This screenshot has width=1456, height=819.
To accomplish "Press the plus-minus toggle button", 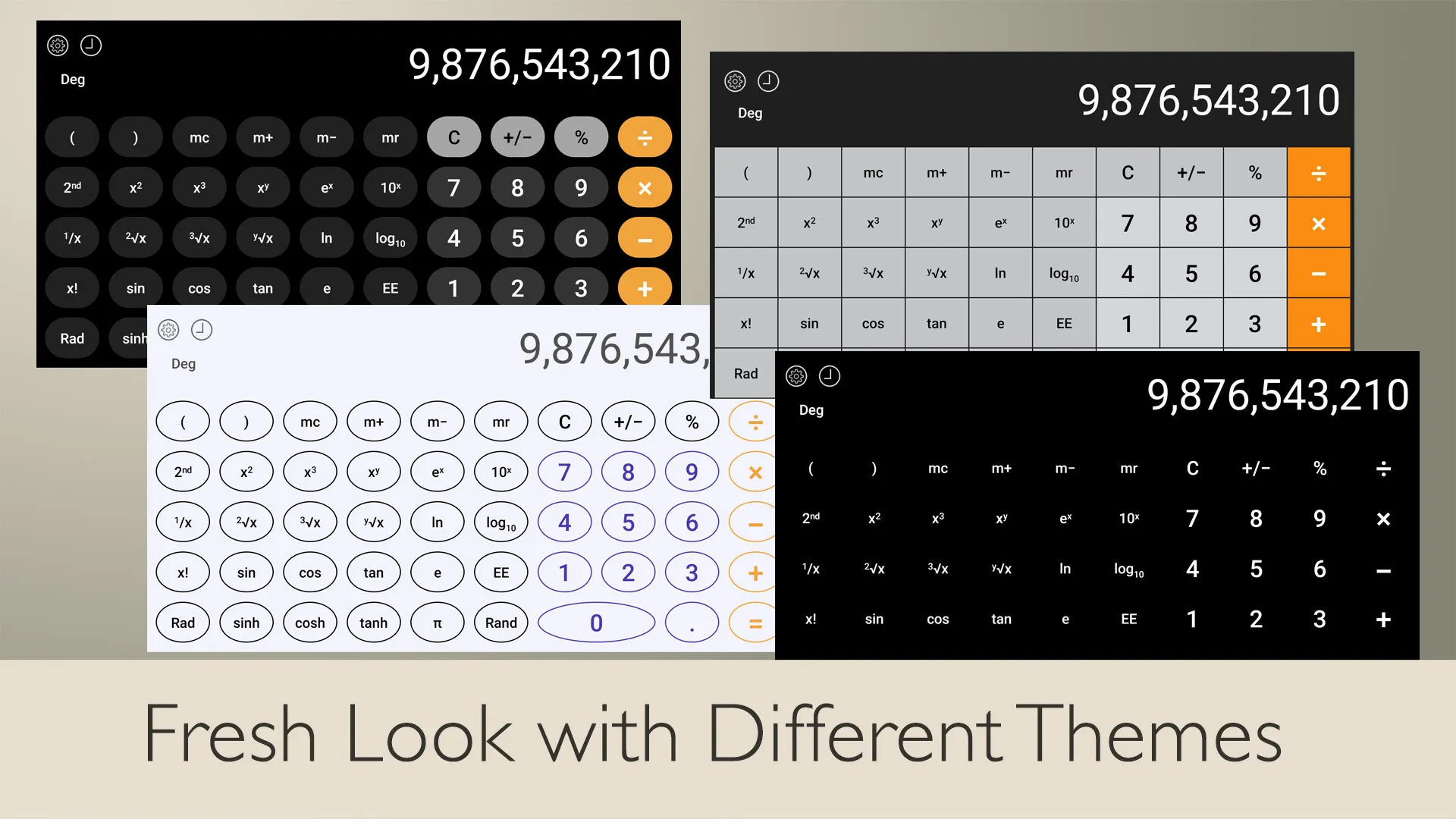I will [x=517, y=137].
